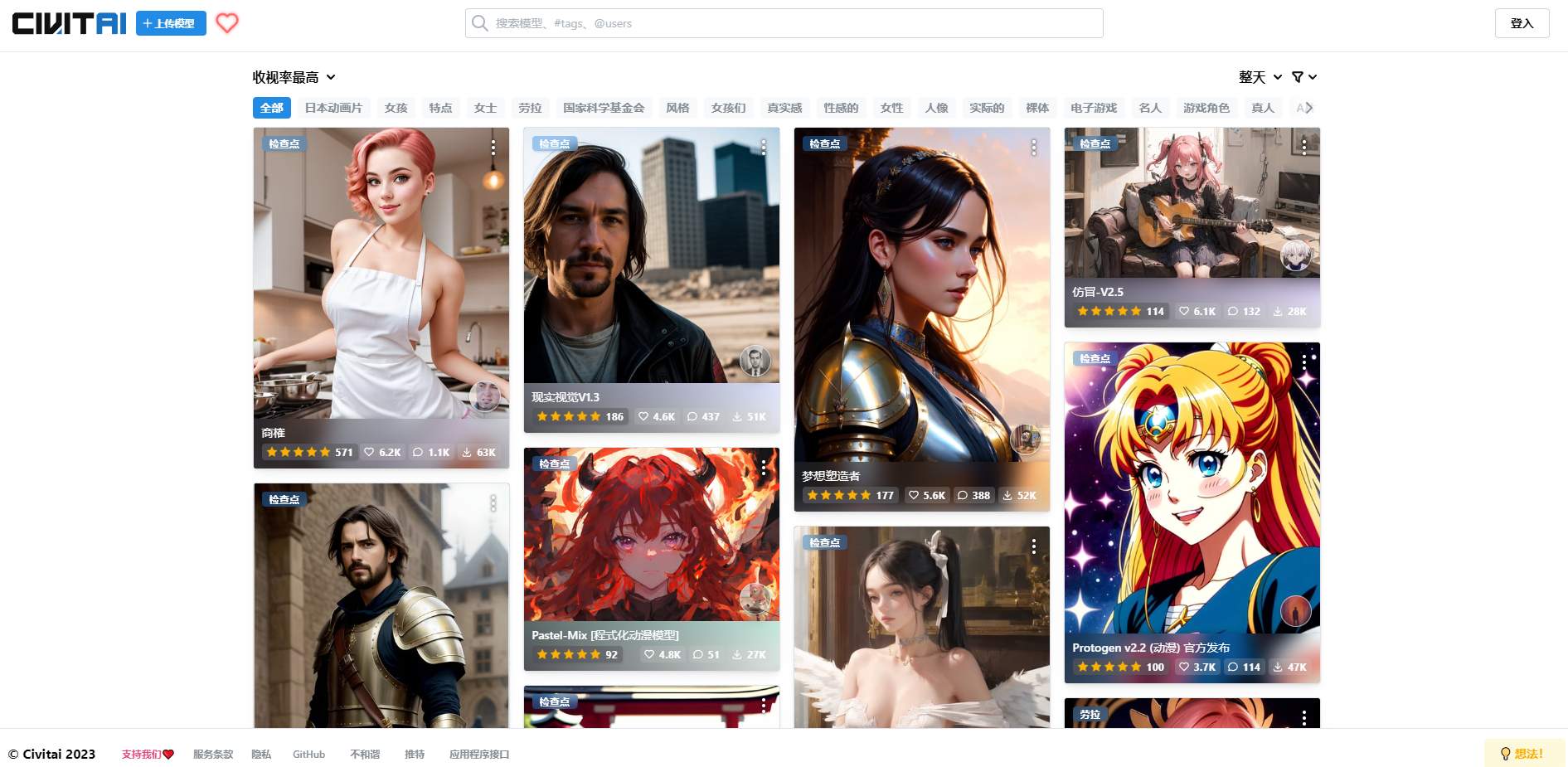Viewport: 1568px width, 767px height.
Task: Open the 支持我们 link in footer
Action: (148, 755)
